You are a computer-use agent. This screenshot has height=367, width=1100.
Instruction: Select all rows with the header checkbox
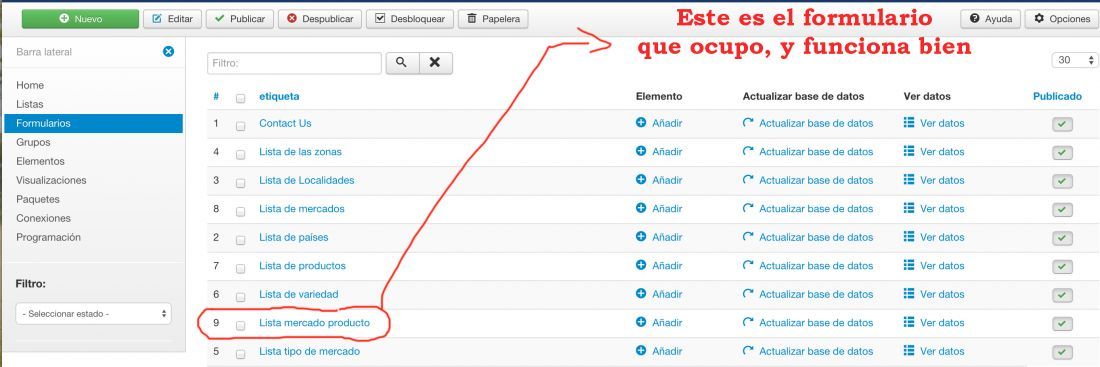(241, 98)
